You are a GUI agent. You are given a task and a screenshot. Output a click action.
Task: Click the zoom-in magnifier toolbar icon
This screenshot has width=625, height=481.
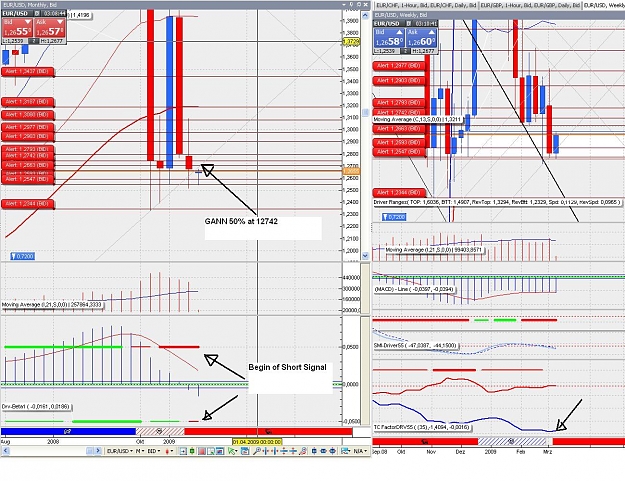257,451
